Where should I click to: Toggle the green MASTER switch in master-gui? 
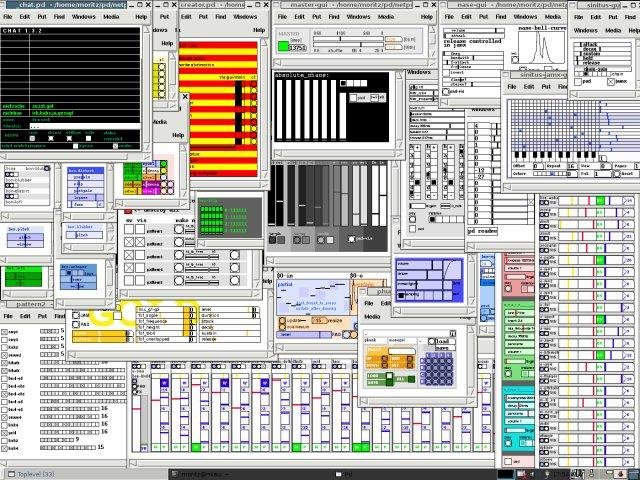click(284, 45)
